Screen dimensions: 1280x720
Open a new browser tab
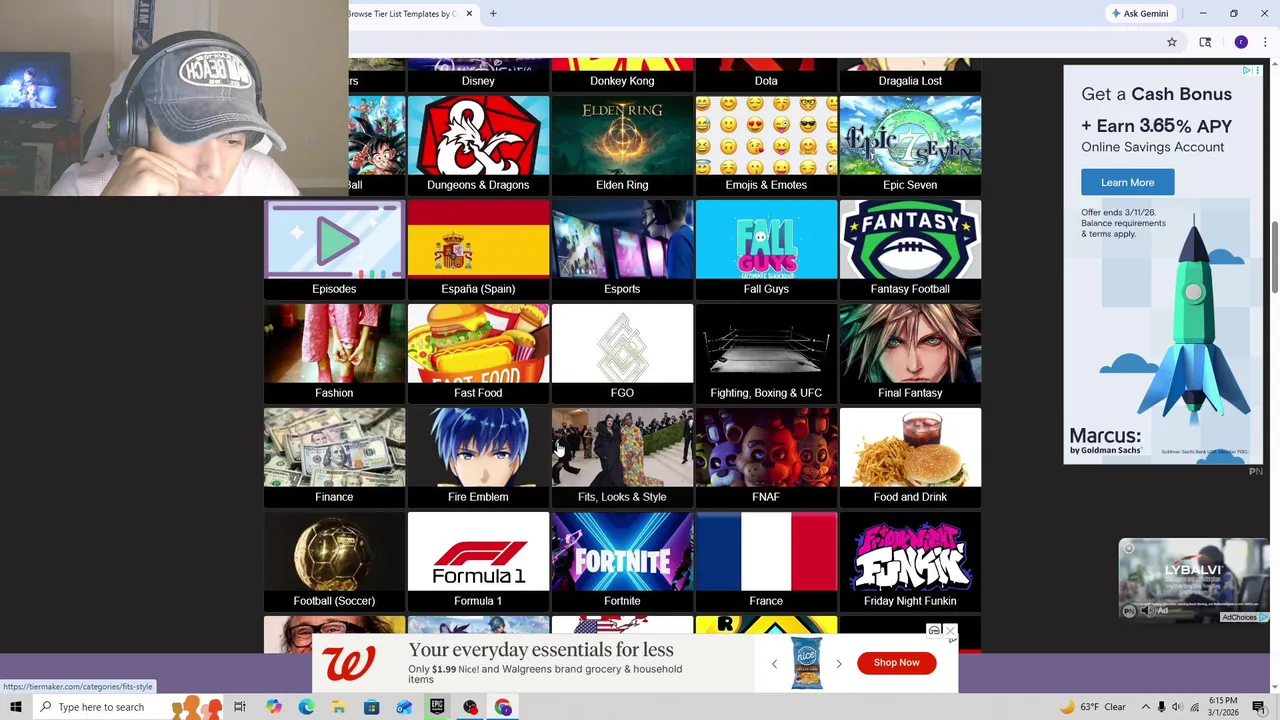tap(493, 13)
